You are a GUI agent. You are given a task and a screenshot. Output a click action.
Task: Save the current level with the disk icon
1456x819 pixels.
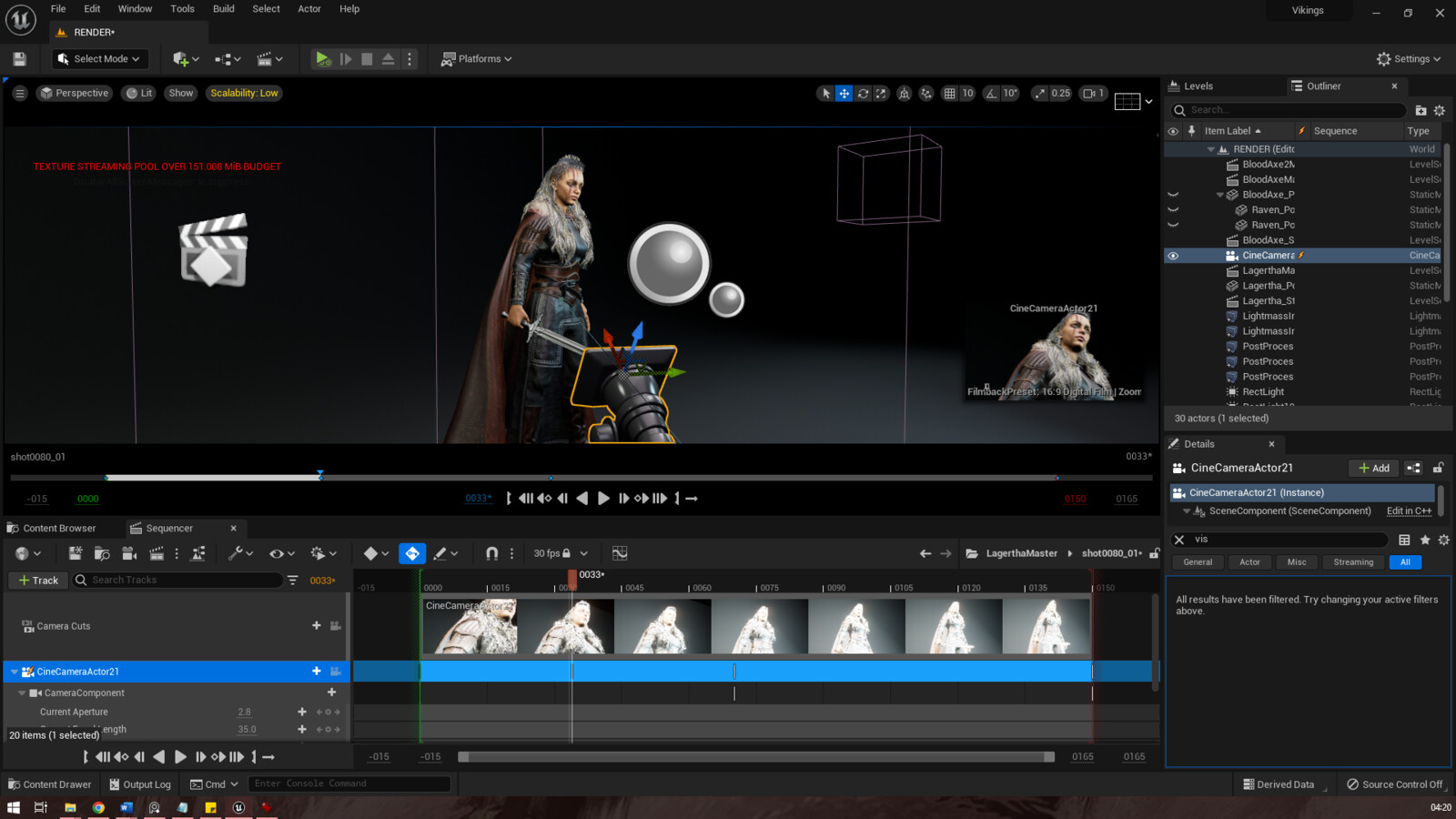19,59
